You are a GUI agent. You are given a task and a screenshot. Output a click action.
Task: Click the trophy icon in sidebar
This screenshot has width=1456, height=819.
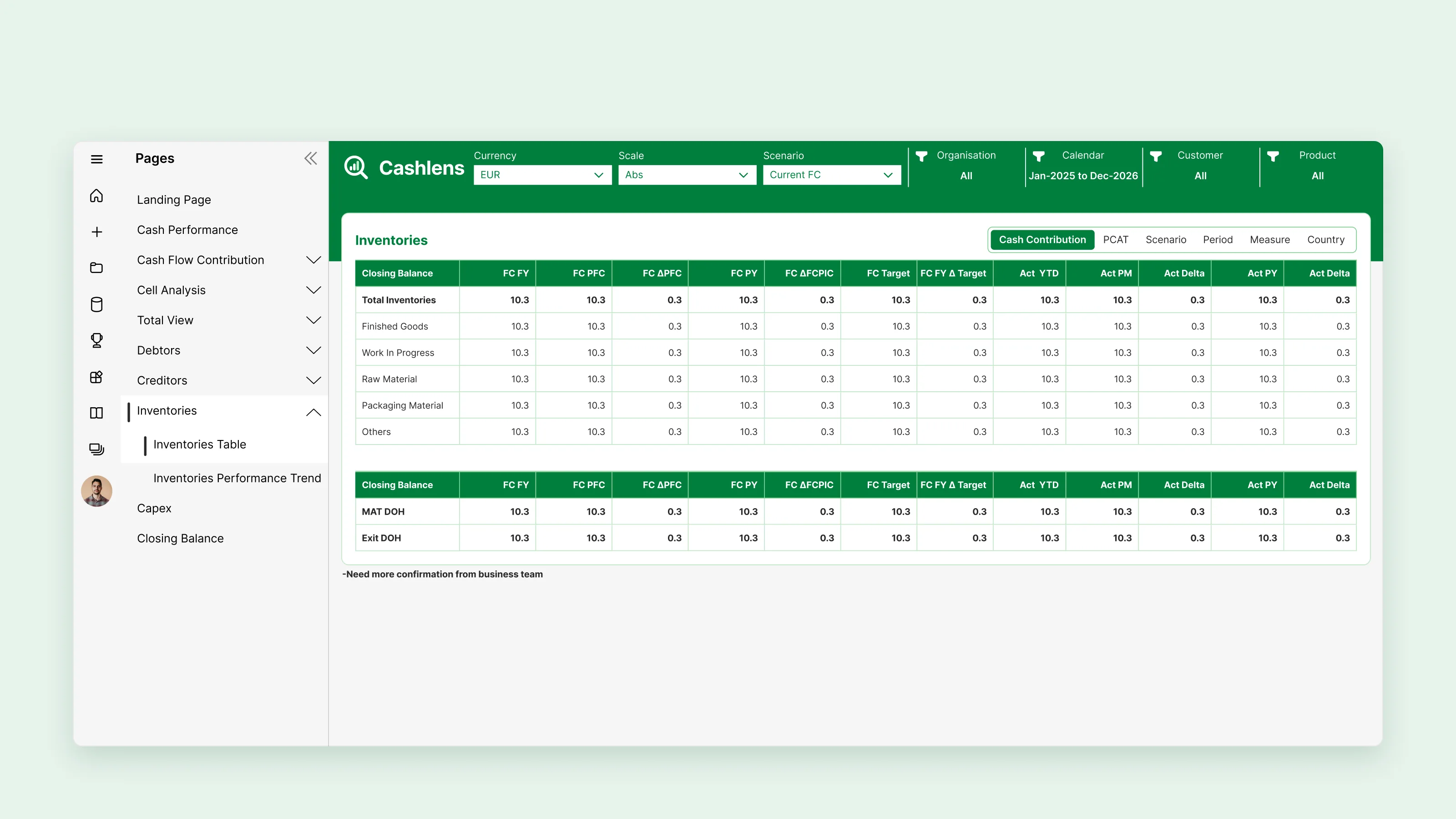click(x=96, y=340)
